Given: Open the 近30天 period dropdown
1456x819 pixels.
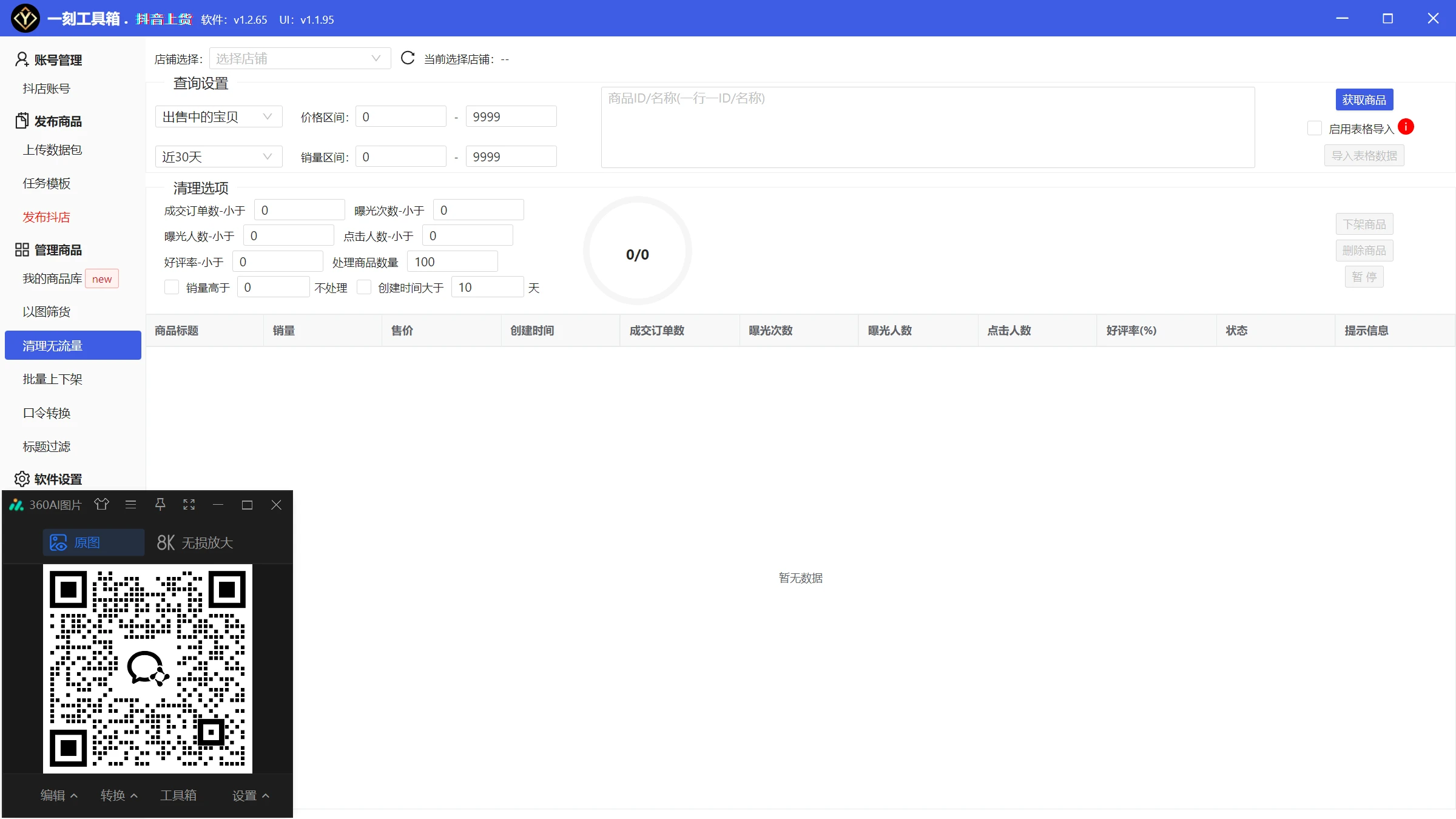Looking at the screenshot, I should coord(218,157).
